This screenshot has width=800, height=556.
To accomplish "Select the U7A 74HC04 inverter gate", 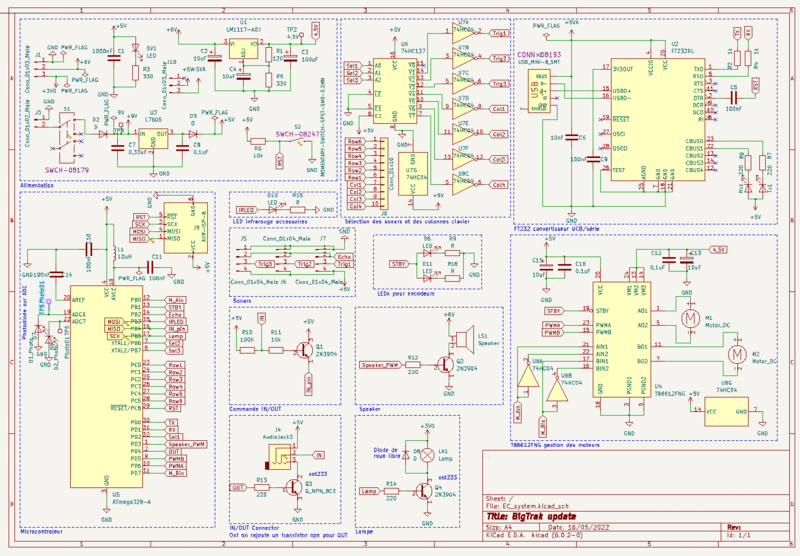I will click(462, 34).
